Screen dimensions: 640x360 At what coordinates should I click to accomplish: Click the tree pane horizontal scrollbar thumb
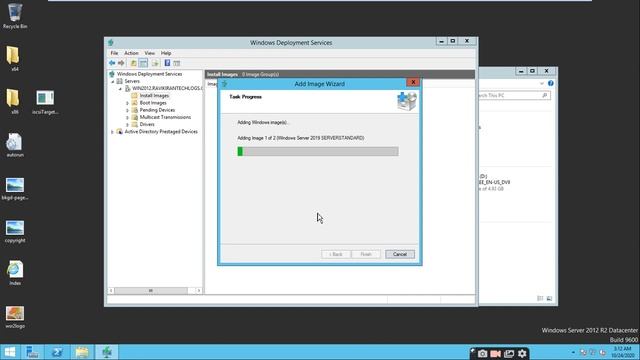click(151, 291)
